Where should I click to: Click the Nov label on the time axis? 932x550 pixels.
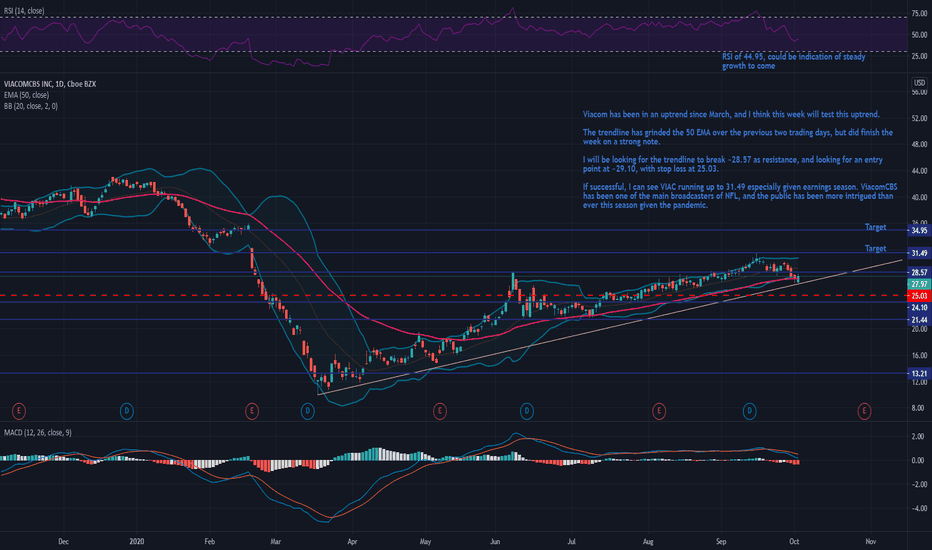click(x=871, y=542)
